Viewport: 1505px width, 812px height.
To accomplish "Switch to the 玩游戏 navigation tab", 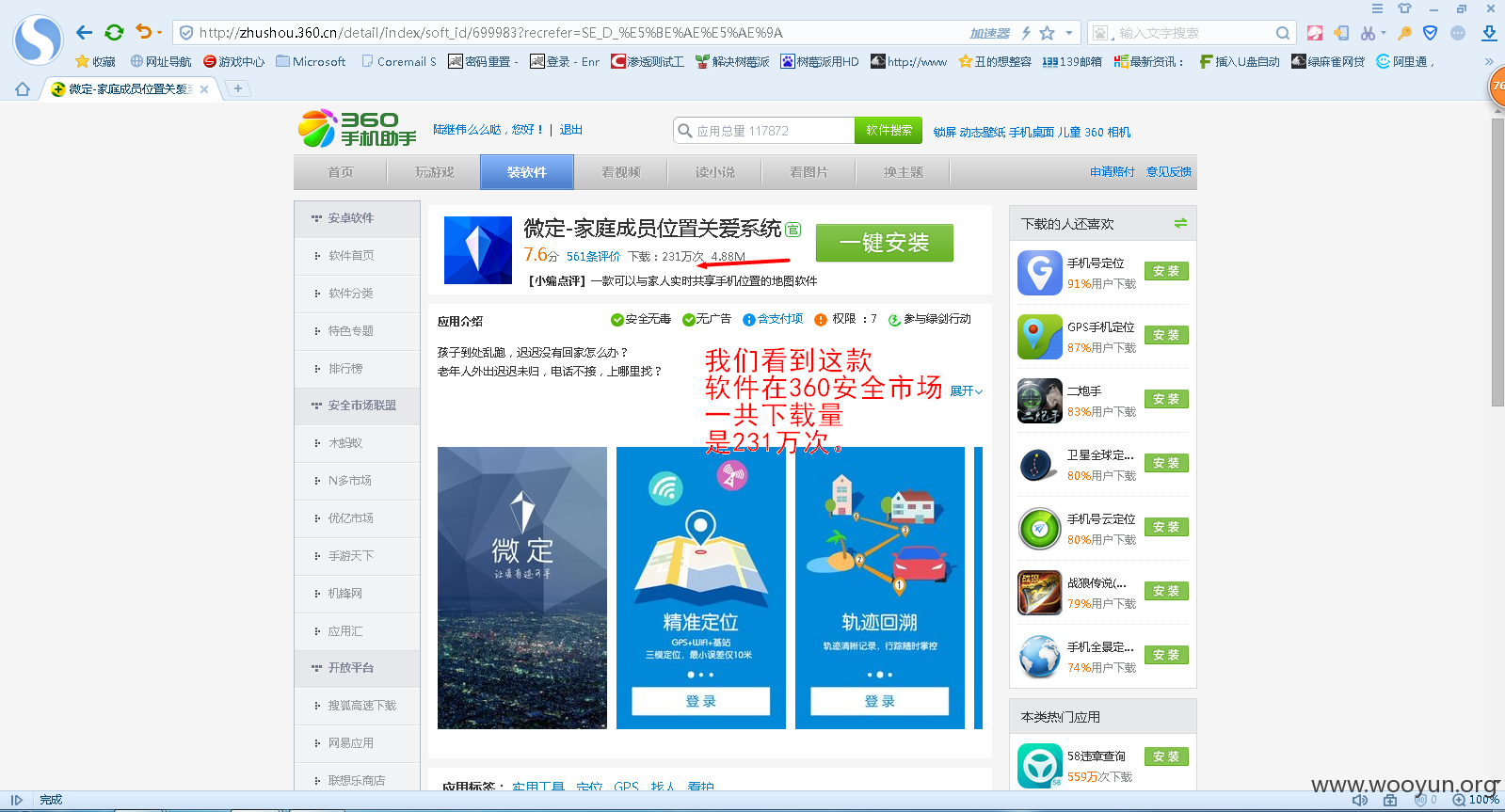I will 434,172.
